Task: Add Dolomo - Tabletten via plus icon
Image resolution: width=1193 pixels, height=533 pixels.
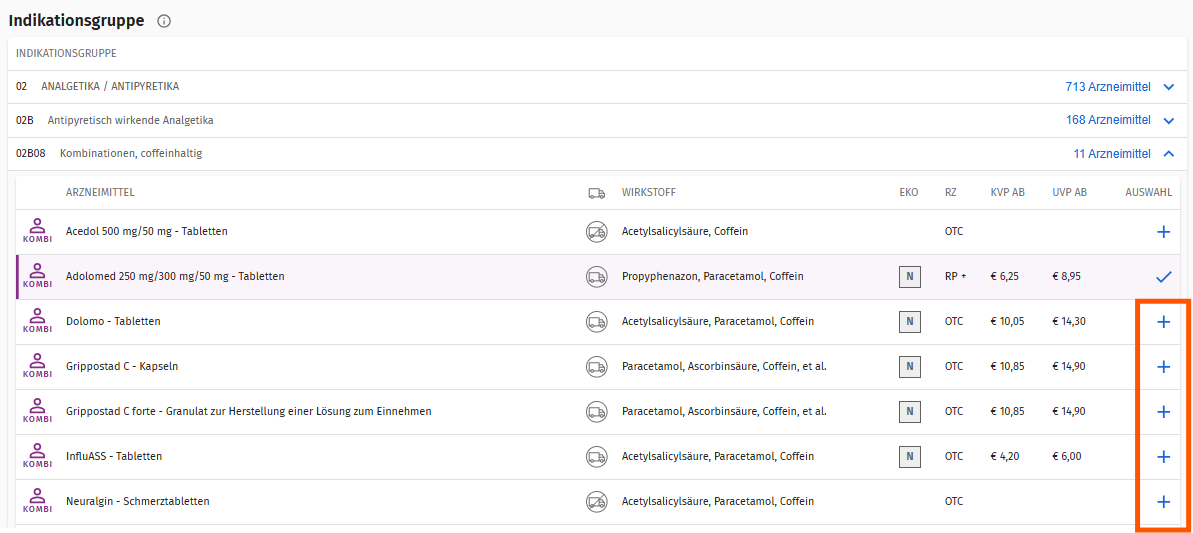Action: click(1163, 322)
